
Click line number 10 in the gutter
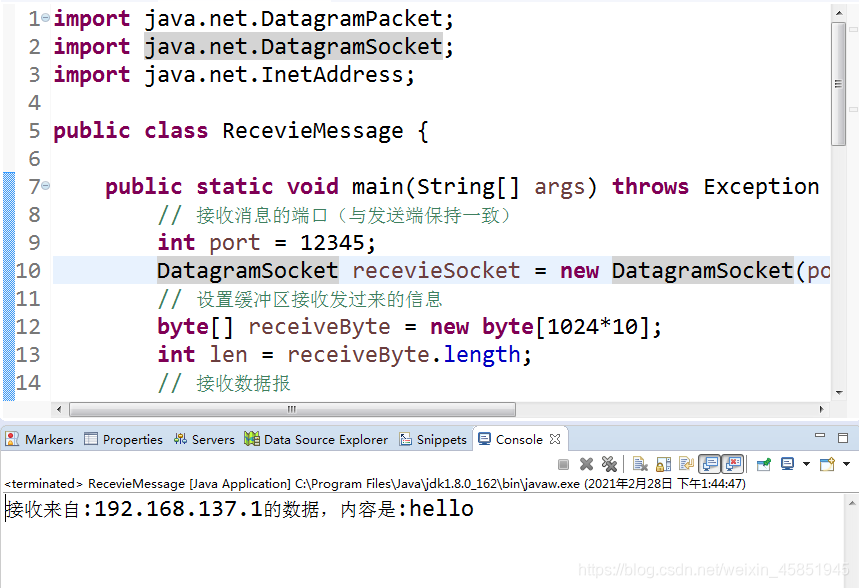pyautogui.click(x=28, y=271)
